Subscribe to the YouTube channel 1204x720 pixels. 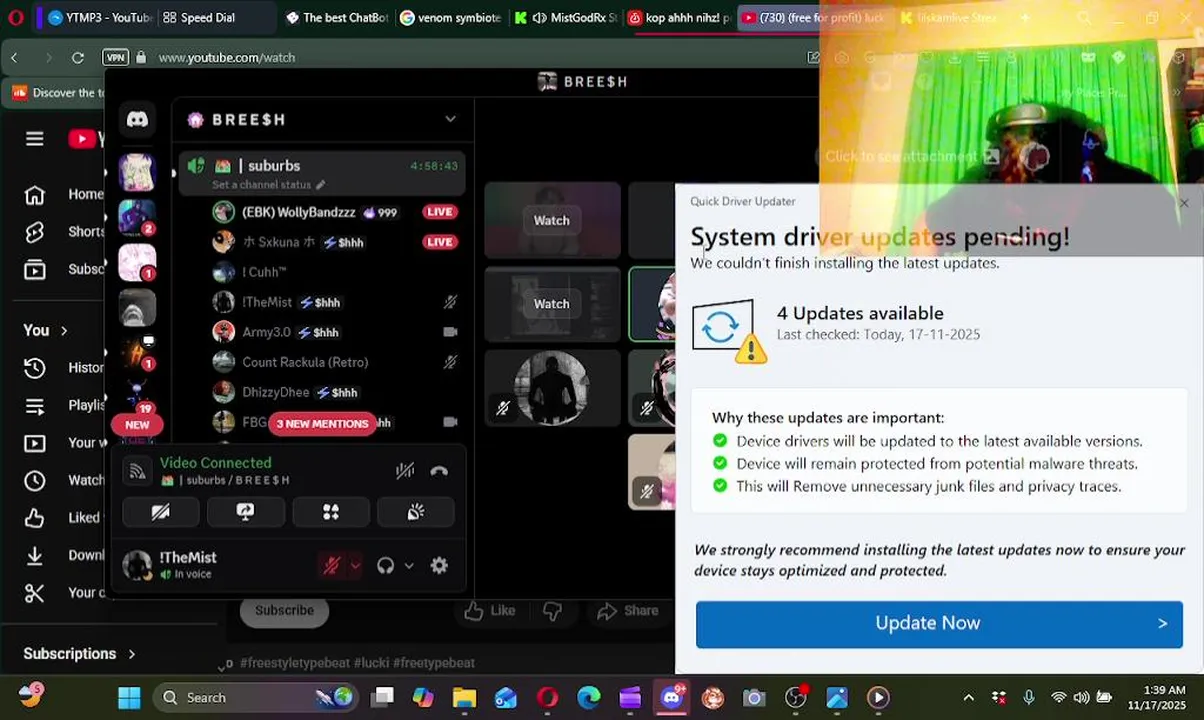click(284, 610)
